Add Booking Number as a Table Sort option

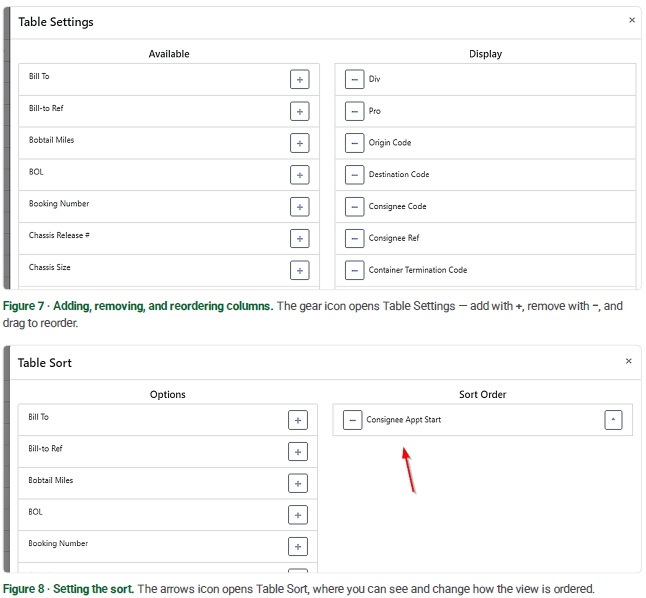(298, 547)
